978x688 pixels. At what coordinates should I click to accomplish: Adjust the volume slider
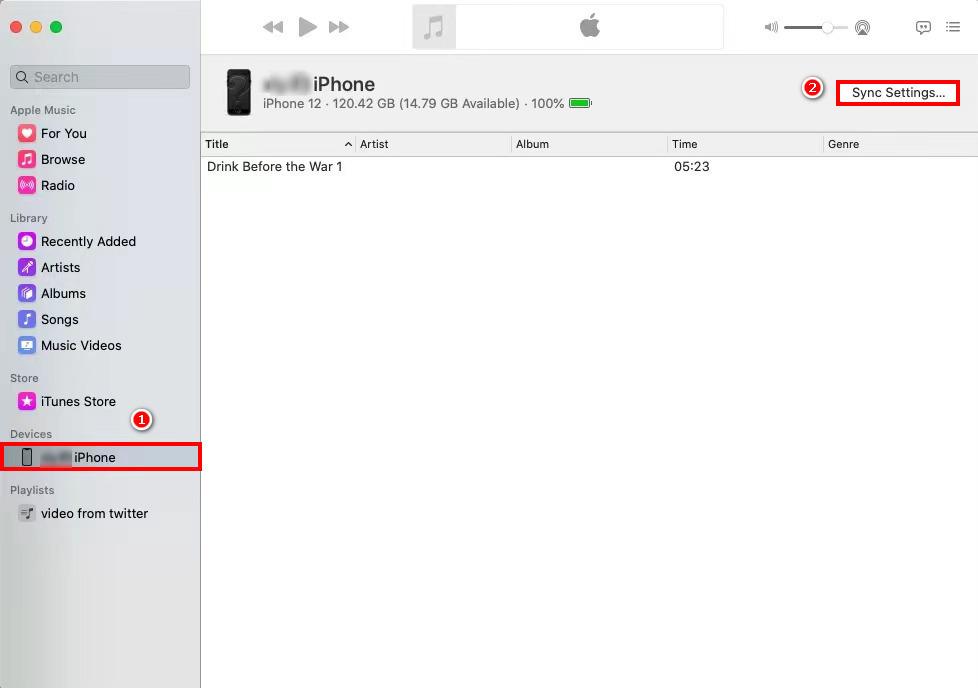click(827, 28)
